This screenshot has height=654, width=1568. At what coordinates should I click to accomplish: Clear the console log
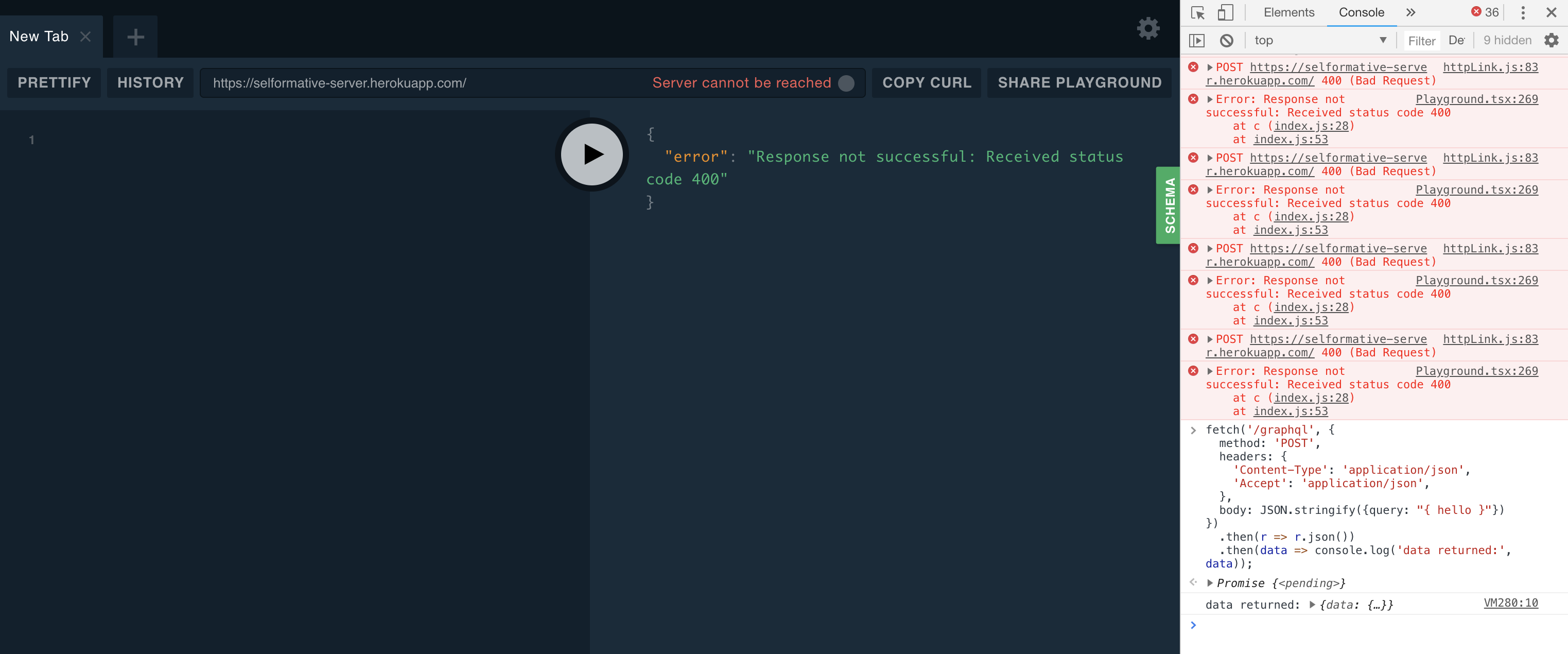[x=1227, y=41]
